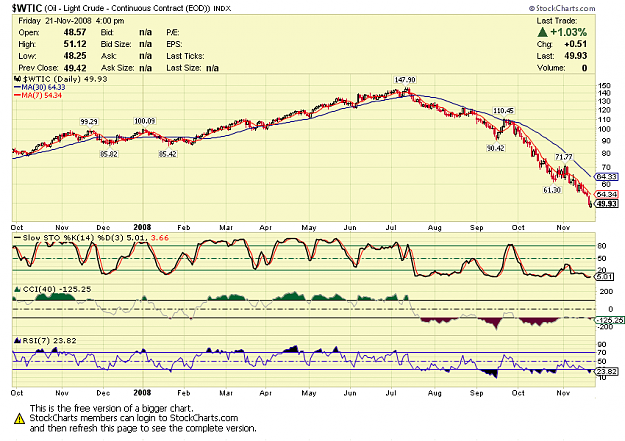Click the CCI(40) -125.25 legend text
Screen dimensions: 625x441
(x=57, y=289)
